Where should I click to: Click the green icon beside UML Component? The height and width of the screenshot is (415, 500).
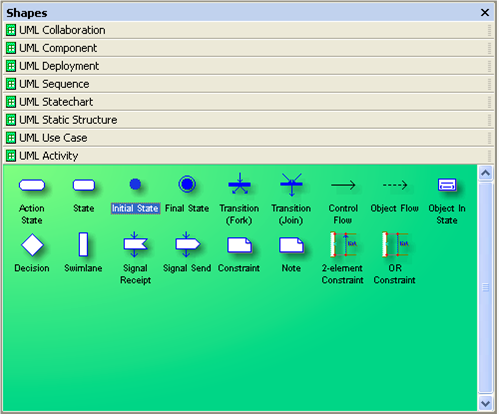pyautogui.click(x=11, y=48)
